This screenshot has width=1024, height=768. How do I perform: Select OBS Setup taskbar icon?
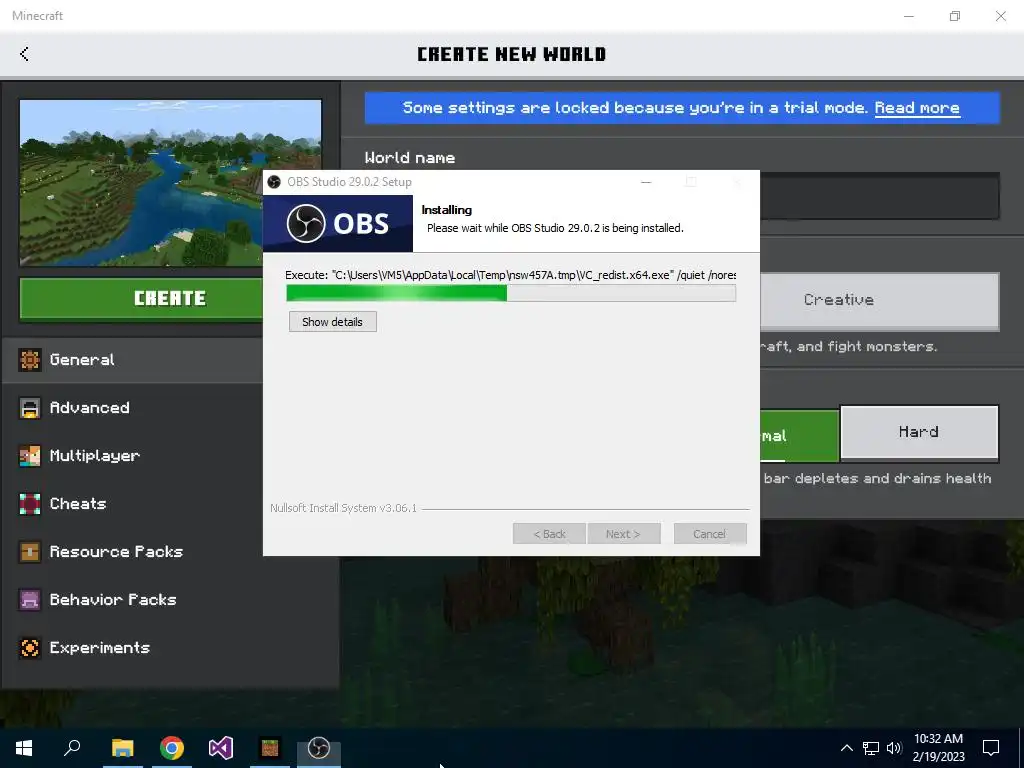[x=319, y=748]
